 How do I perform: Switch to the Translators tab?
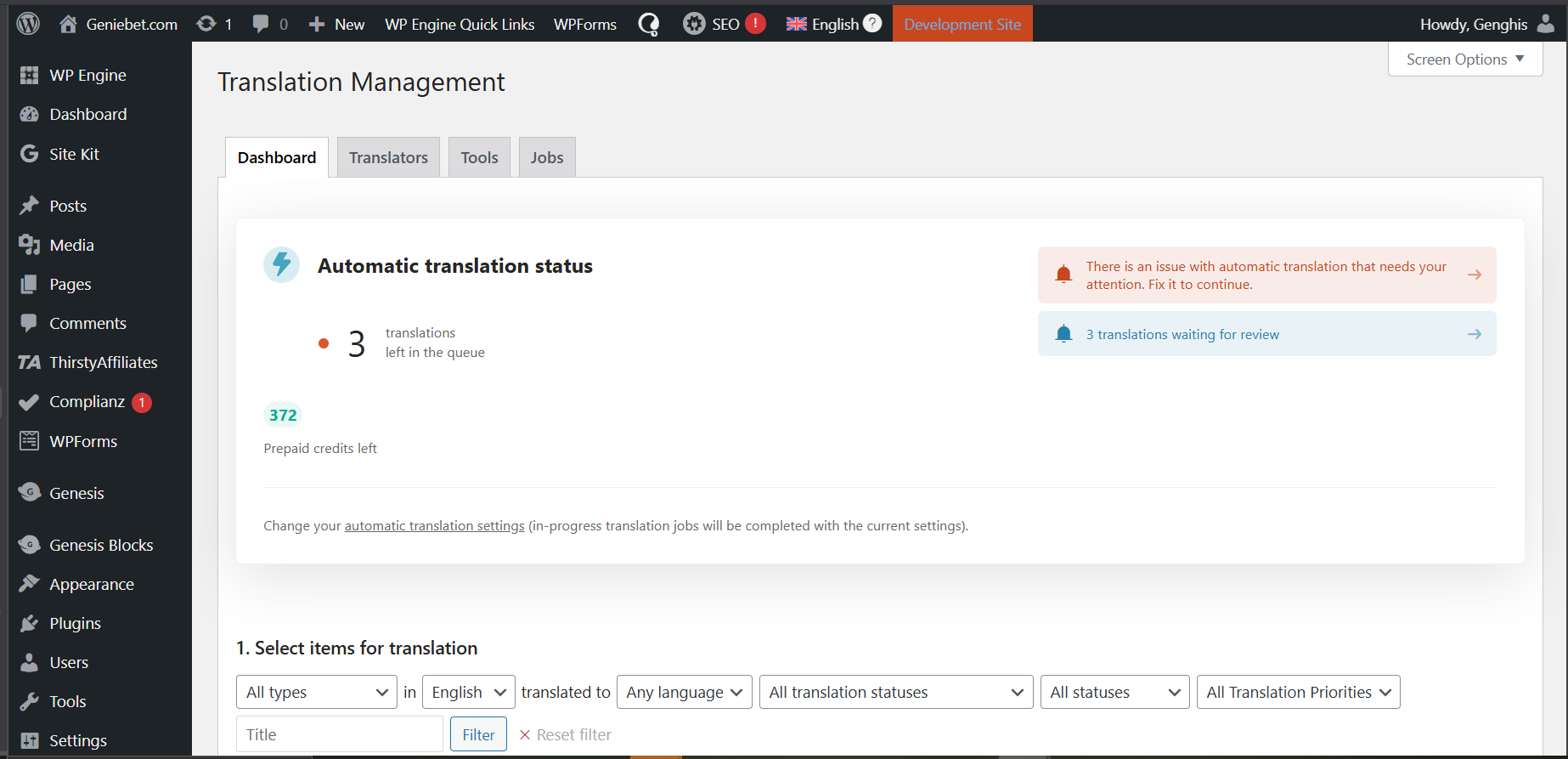pos(388,157)
